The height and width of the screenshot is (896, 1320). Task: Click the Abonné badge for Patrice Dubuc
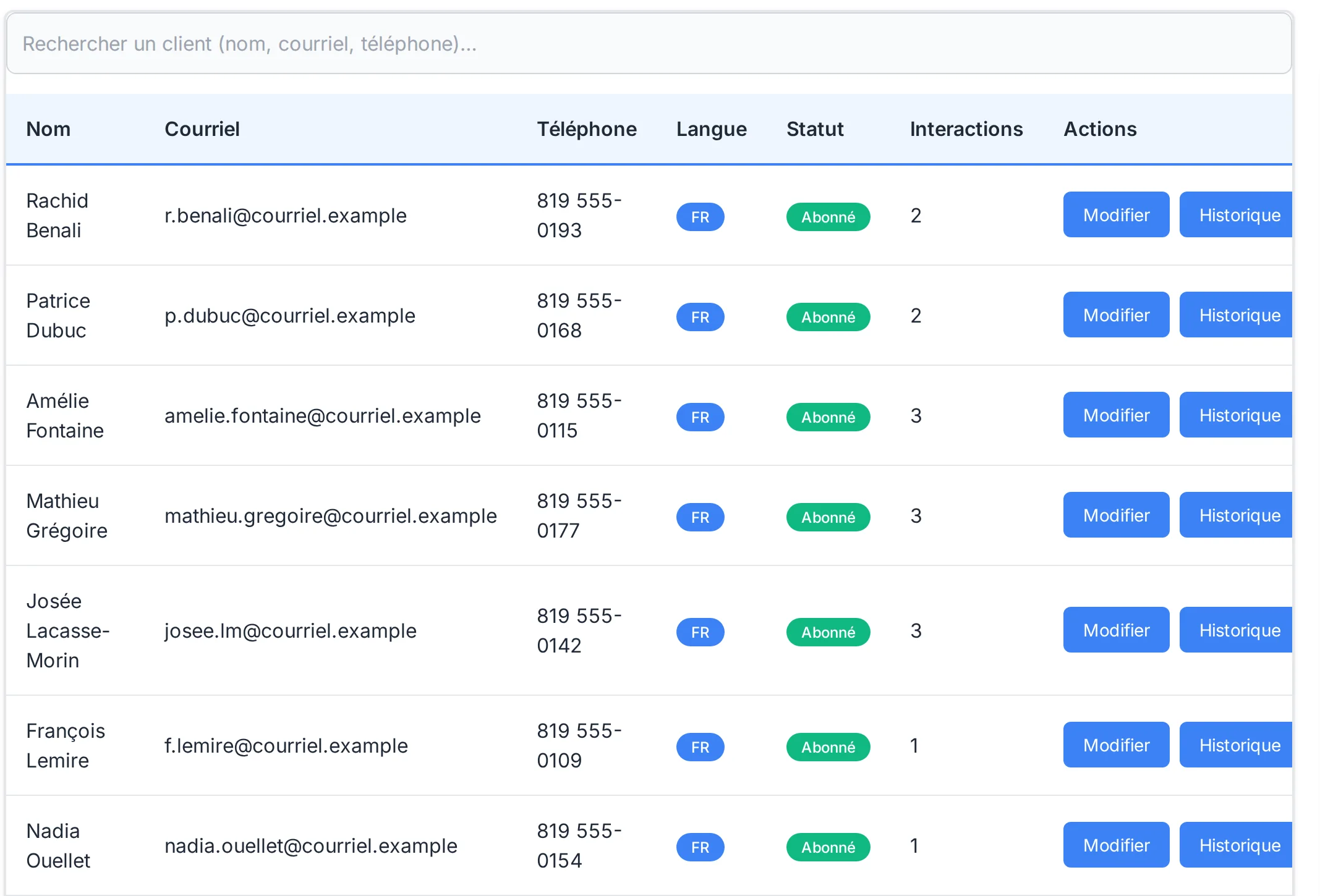pos(828,317)
